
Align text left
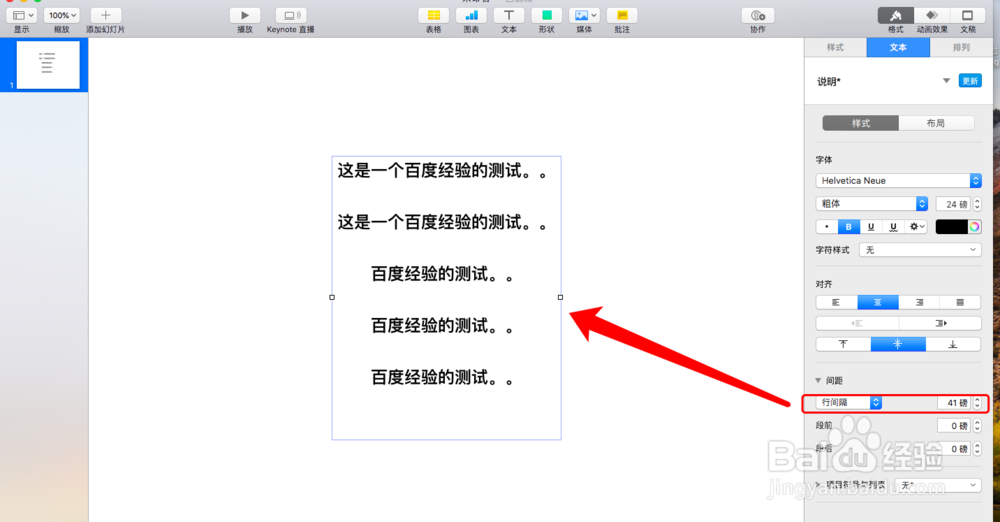coord(836,302)
